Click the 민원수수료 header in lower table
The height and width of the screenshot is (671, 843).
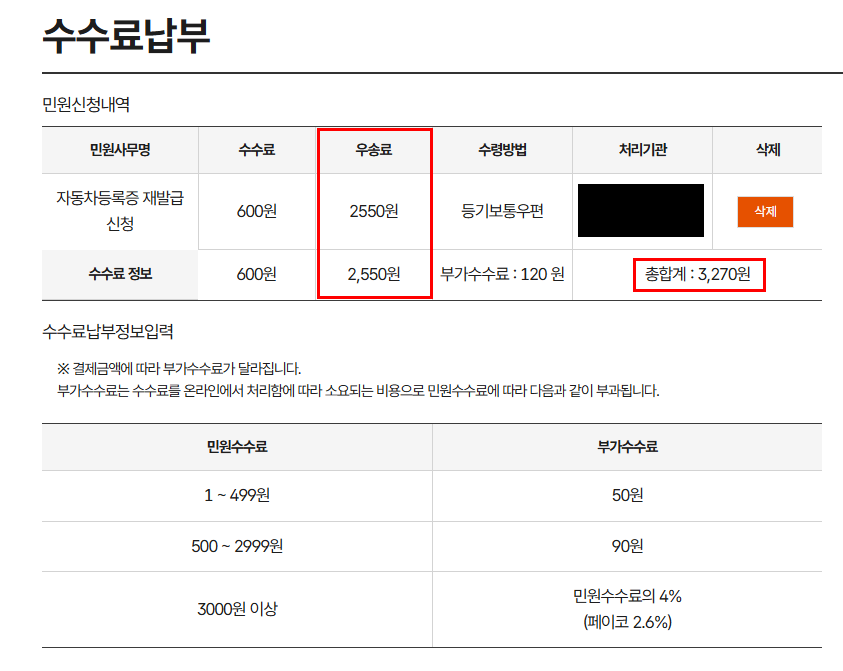pos(235,449)
